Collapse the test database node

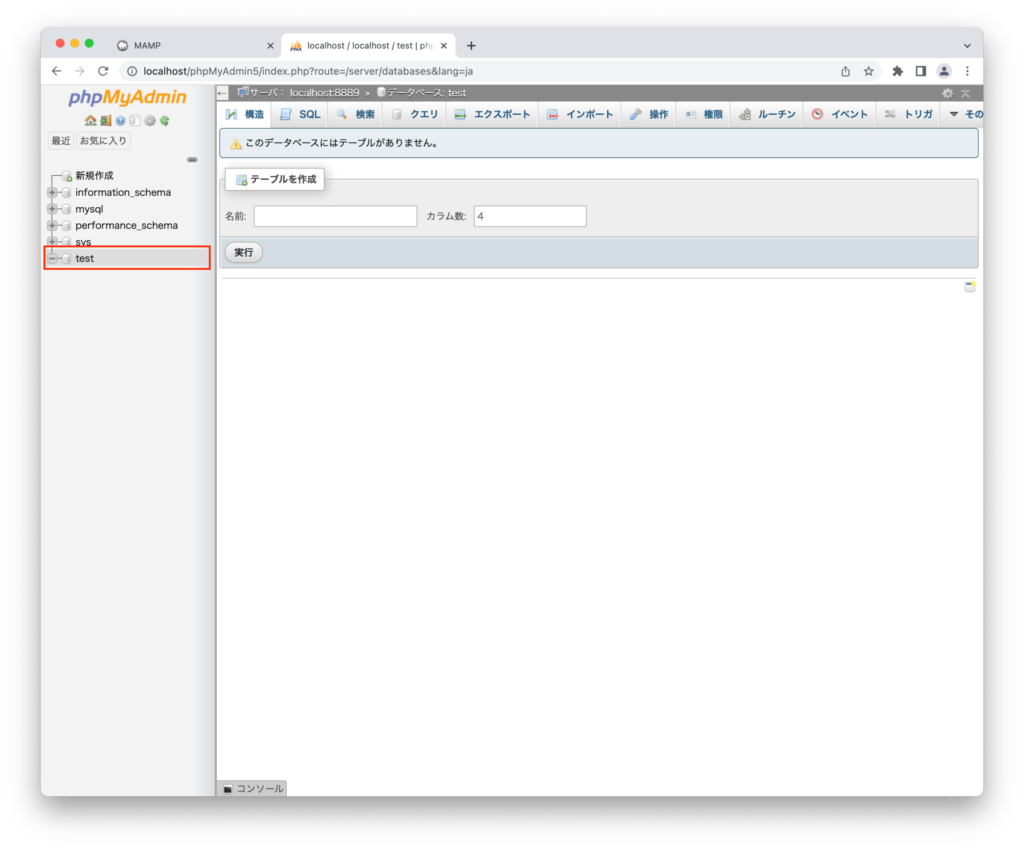52,258
